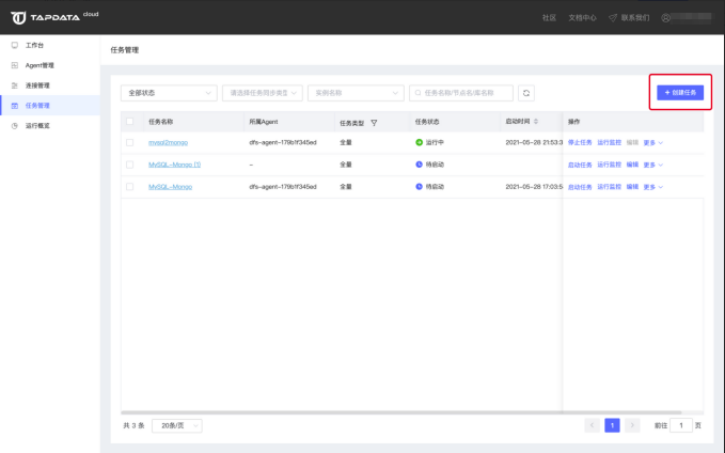
Task: Click 编辑 for MySQL-Mongo (1)
Action: (632, 165)
